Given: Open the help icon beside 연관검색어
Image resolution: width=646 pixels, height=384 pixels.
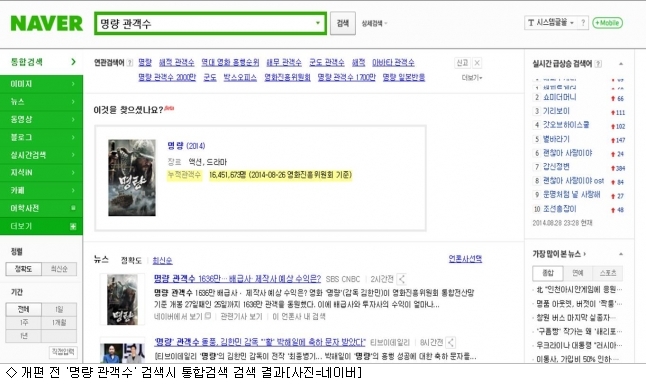Looking at the screenshot, I should [130, 63].
